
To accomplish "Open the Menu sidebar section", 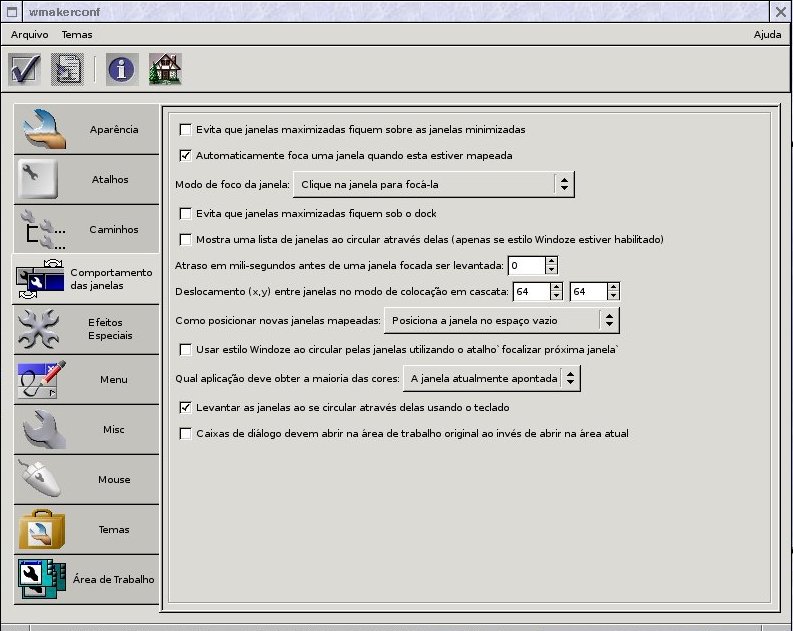I will (86, 379).
